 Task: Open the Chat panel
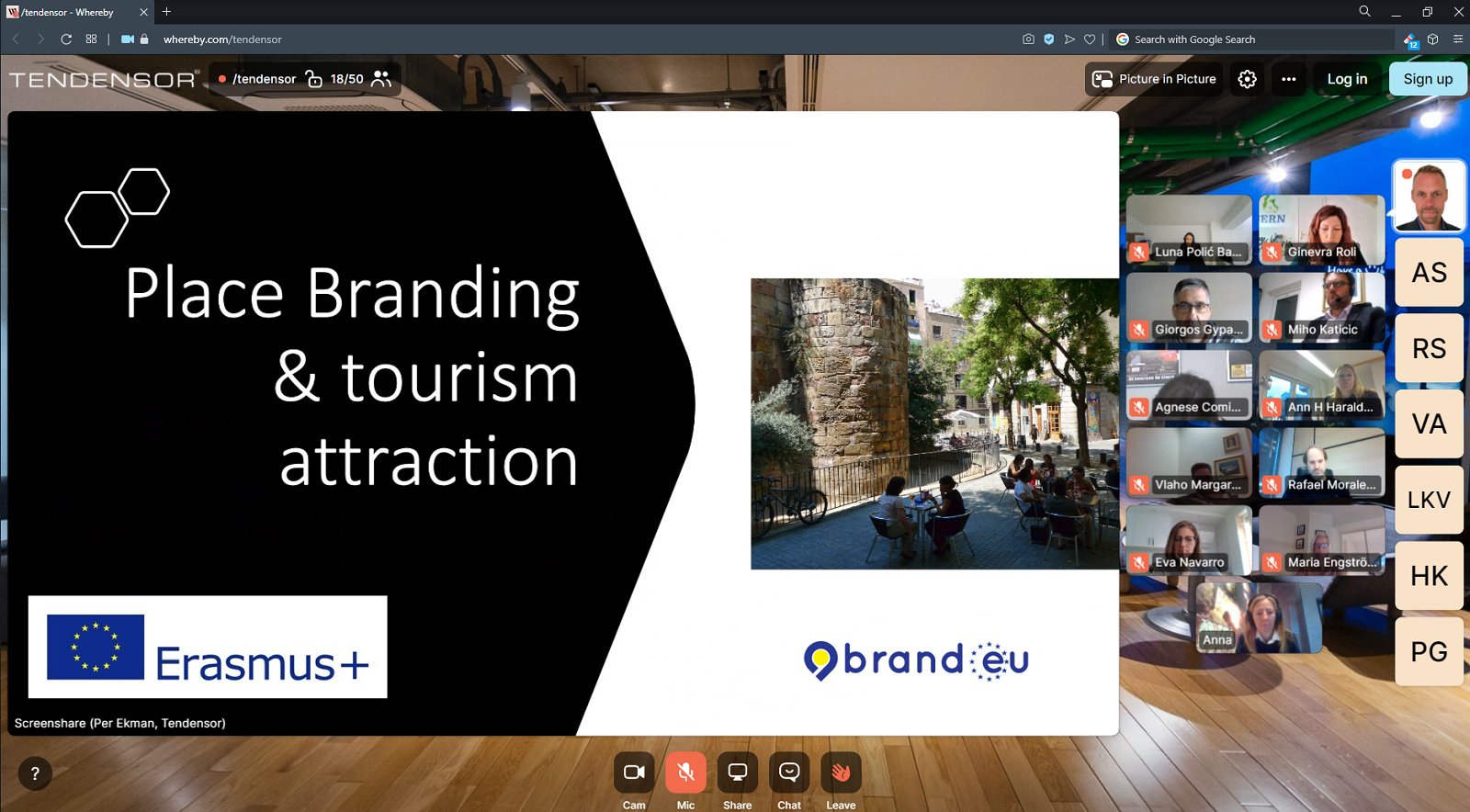click(x=789, y=773)
